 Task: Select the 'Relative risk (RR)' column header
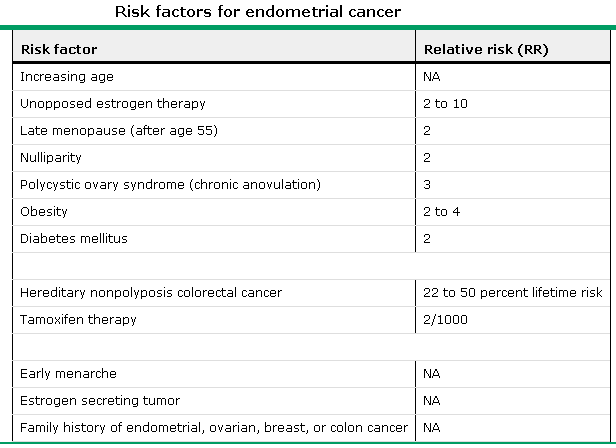(x=486, y=50)
